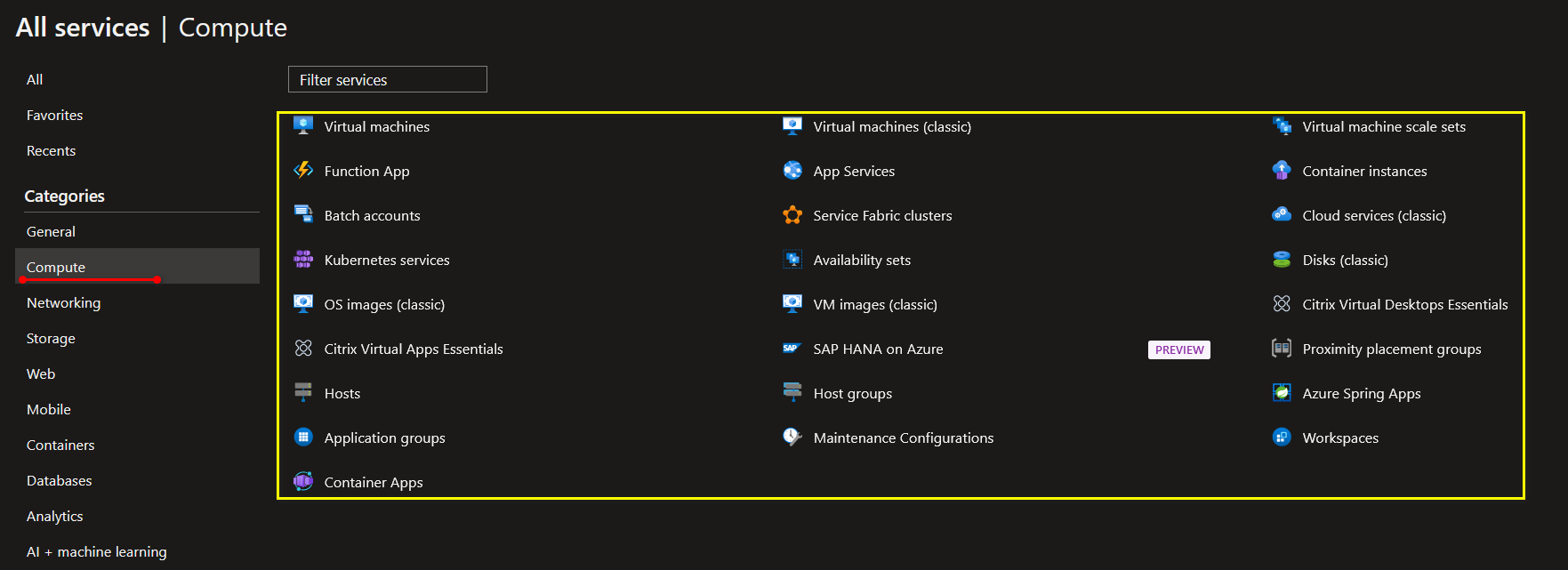Open the Cloud services (classic) link
Image resolution: width=1568 pixels, height=570 pixels.
[x=1374, y=215]
